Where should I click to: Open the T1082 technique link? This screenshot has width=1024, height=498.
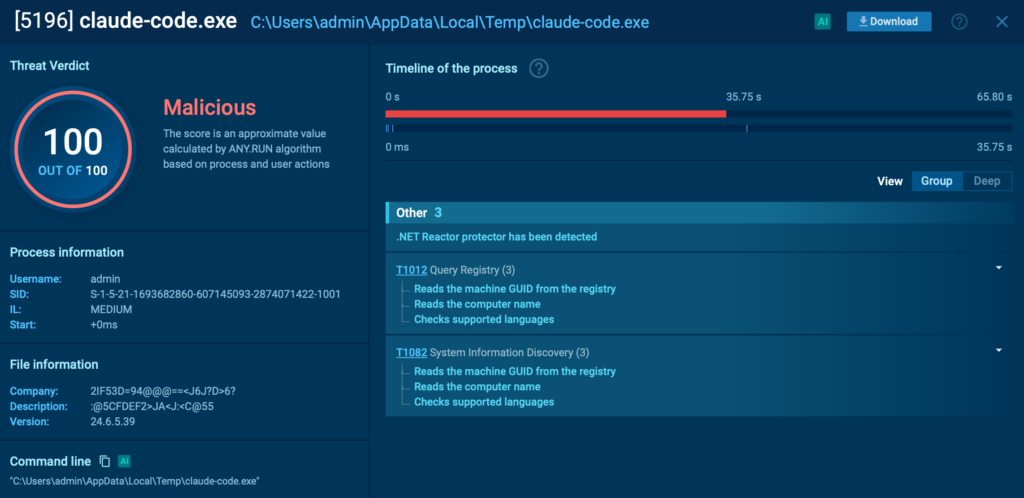[x=411, y=352]
